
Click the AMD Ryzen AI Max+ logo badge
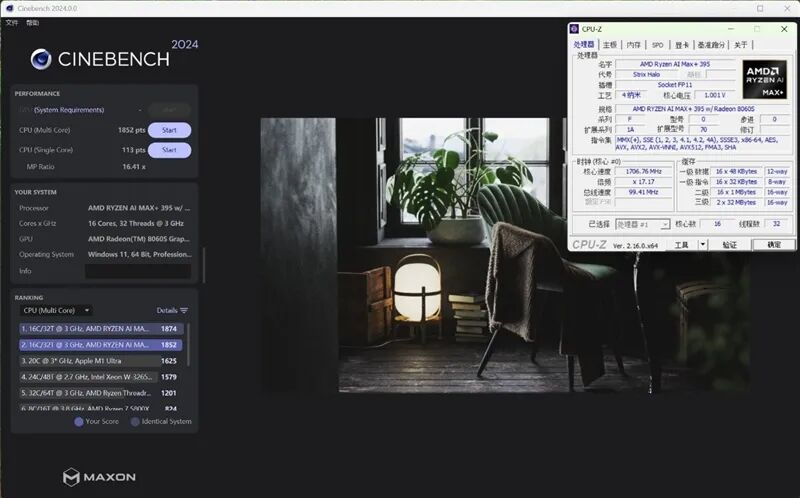(764, 79)
